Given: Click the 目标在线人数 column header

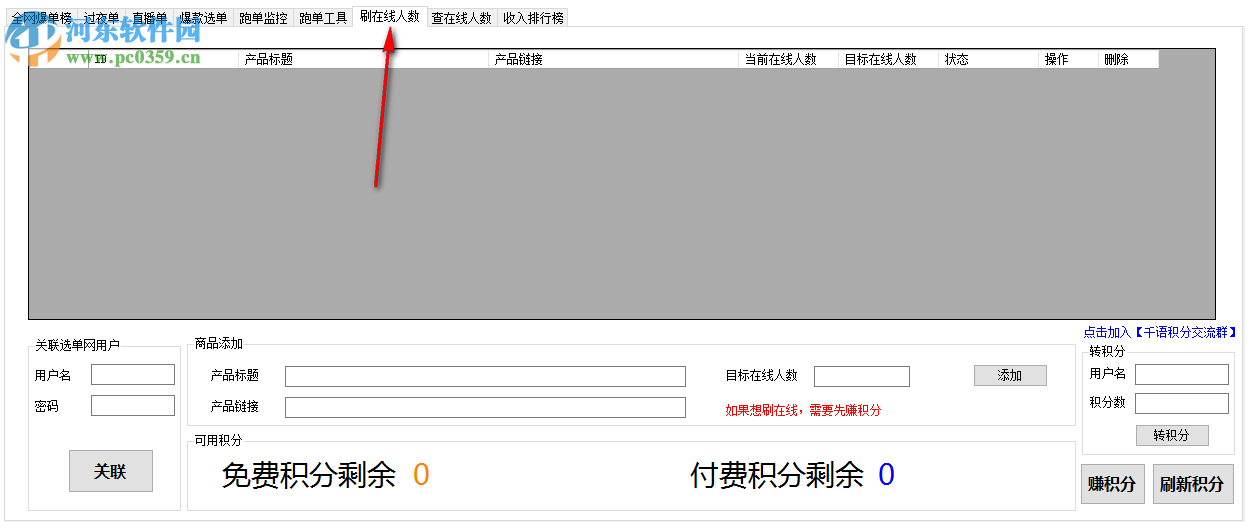Looking at the screenshot, I should coord(889,59).
